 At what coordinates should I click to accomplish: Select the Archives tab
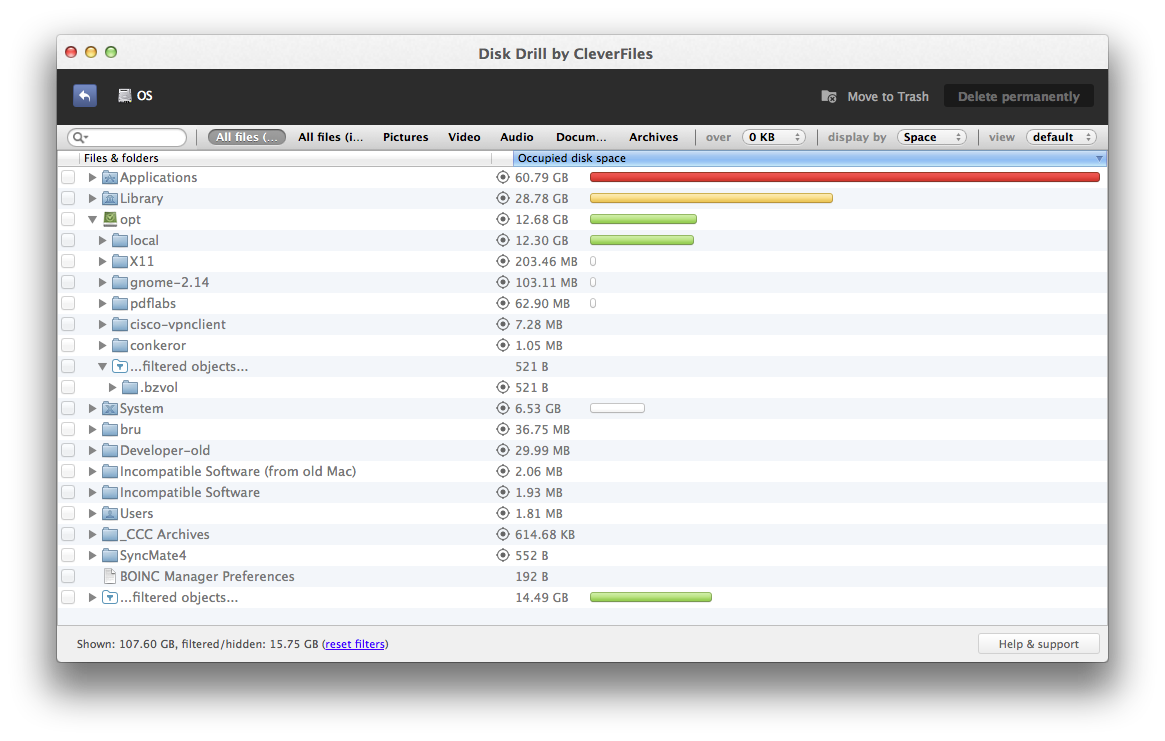653,137
